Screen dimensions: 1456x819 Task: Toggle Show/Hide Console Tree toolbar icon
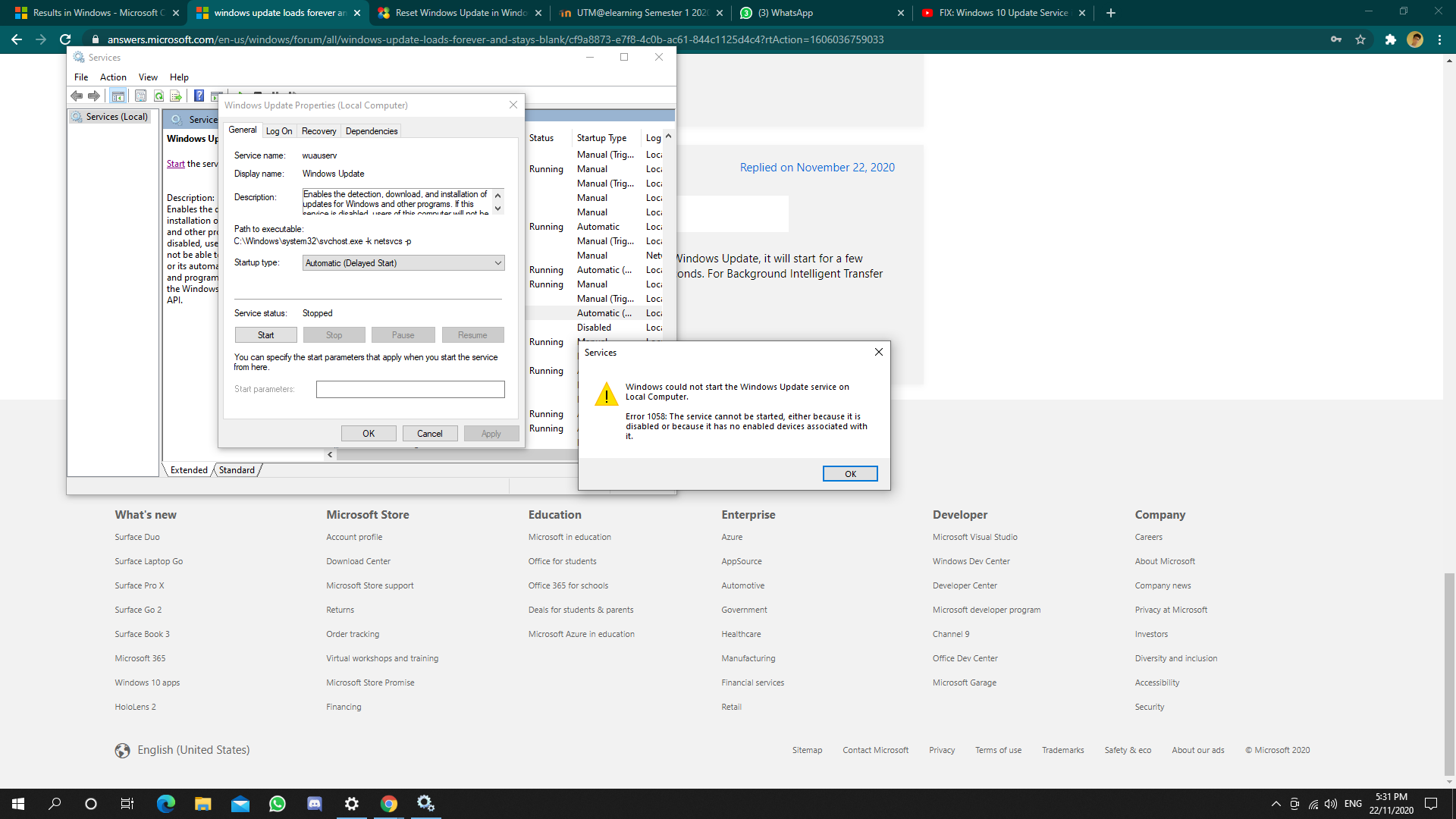point(118,96)
